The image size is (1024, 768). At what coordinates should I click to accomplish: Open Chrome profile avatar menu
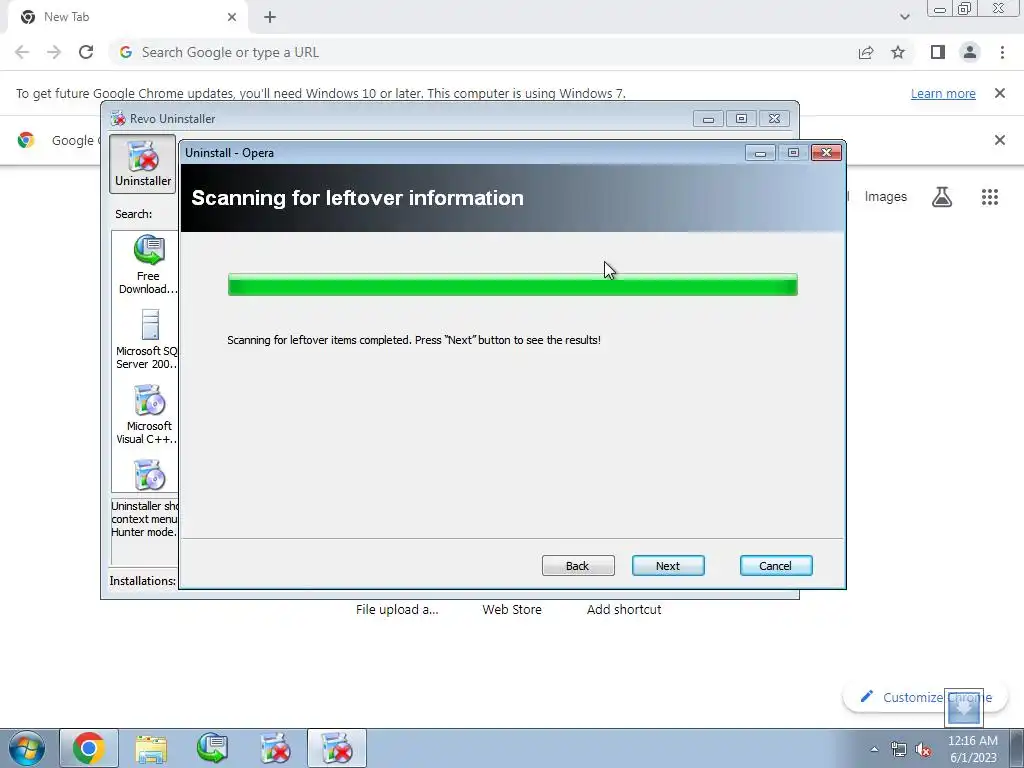point(970,52)
